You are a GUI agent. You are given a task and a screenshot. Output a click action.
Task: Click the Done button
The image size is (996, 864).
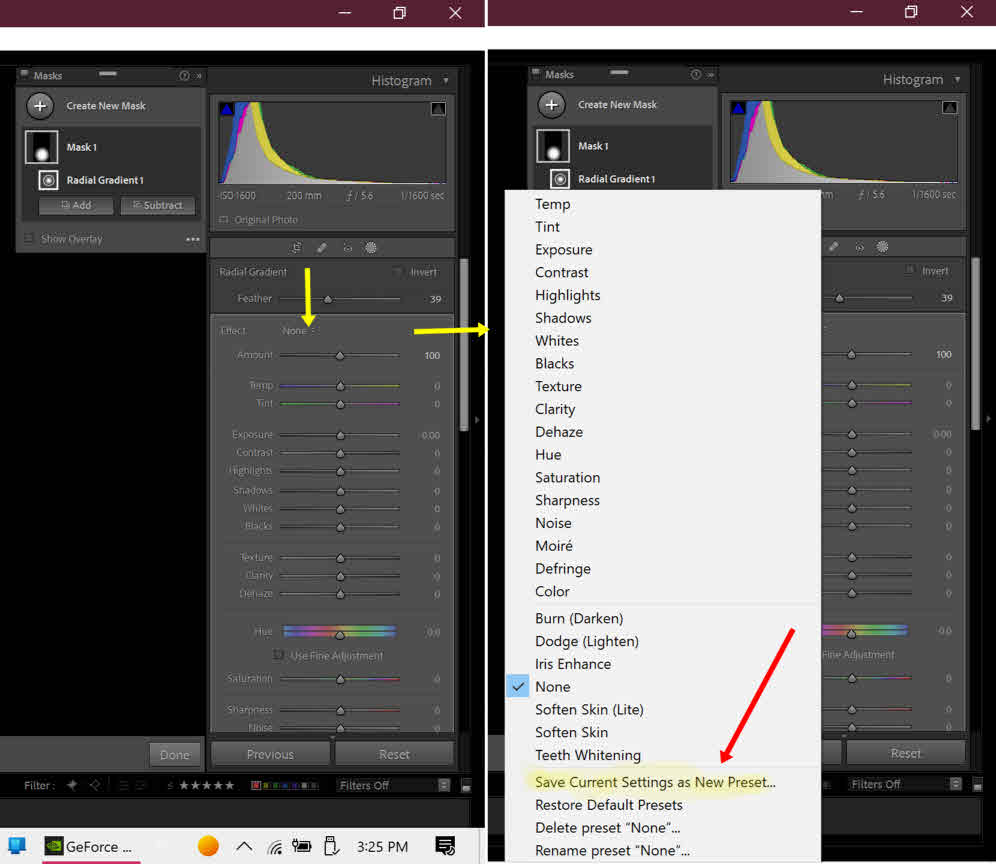[174, 754]
